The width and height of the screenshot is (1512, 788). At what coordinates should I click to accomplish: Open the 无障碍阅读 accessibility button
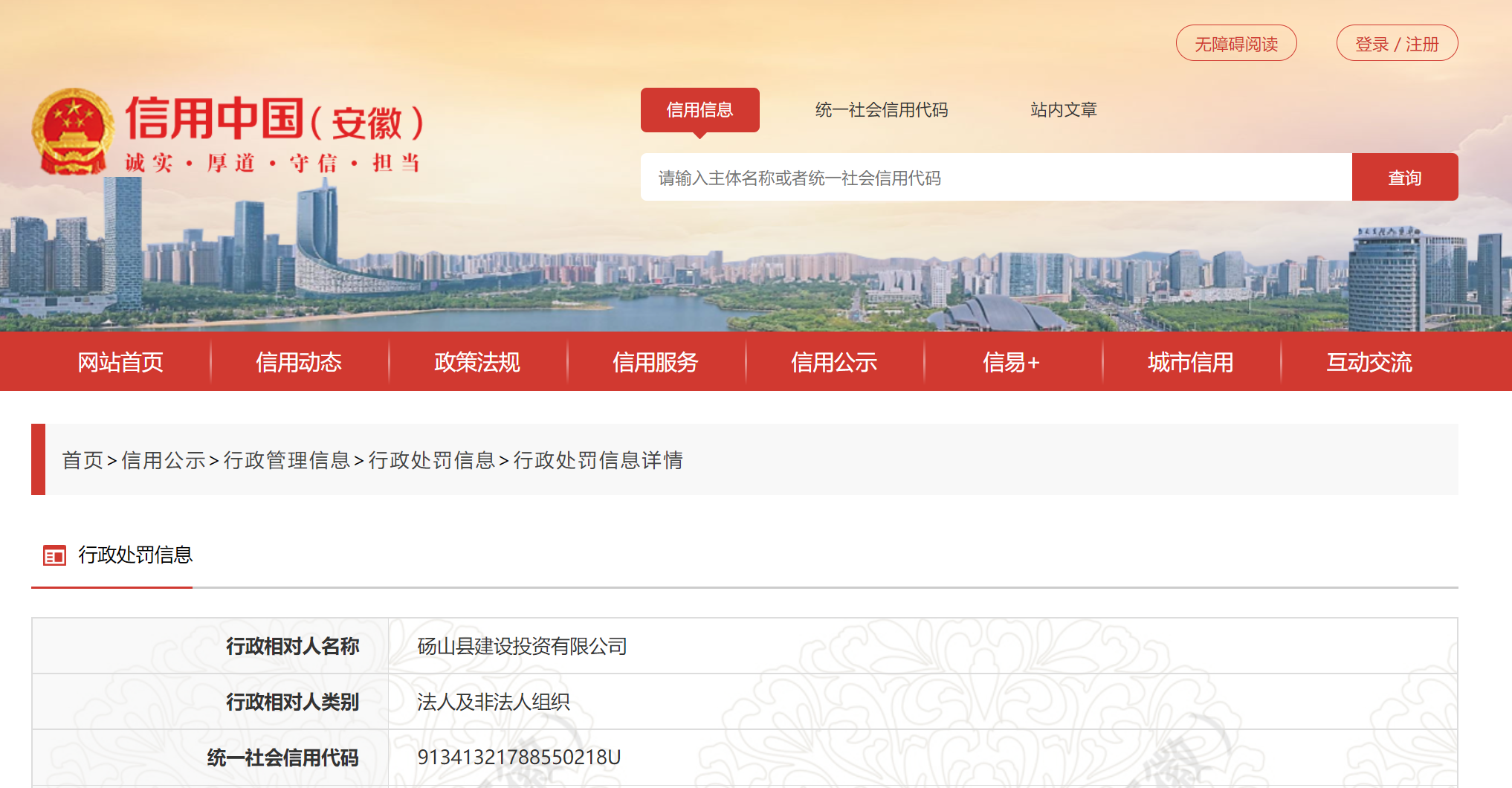(1236, 44)
